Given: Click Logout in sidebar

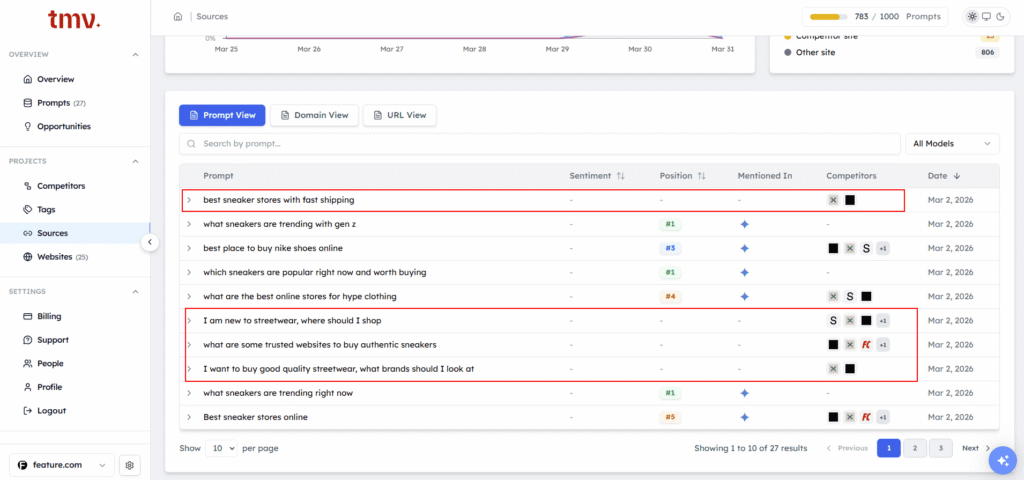Looking at the screenshot, I should [51, 410].
